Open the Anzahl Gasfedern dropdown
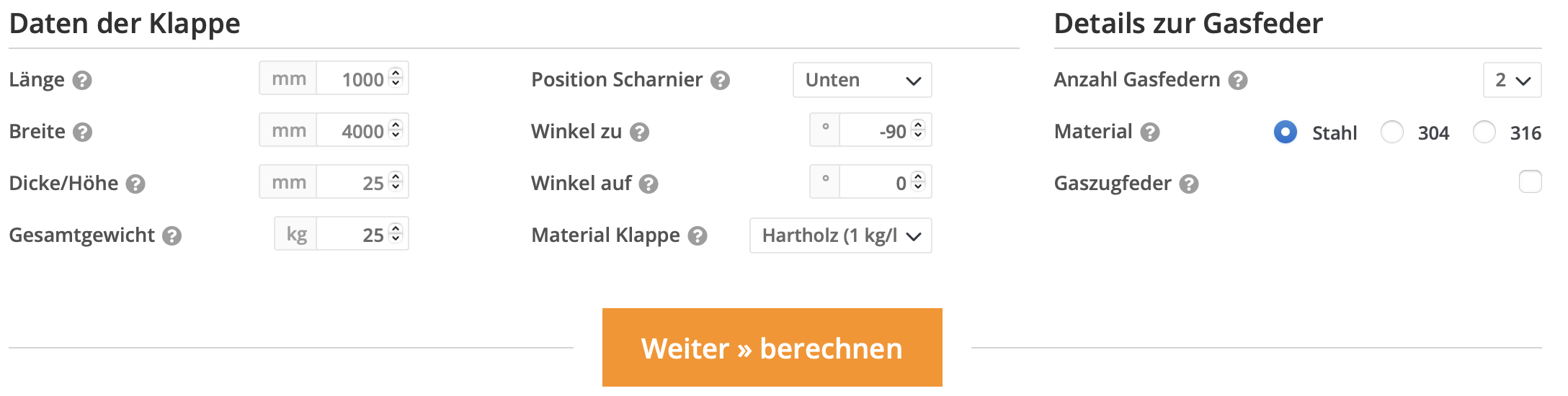Viewport: 1568px width, 396px height. 1512,80
